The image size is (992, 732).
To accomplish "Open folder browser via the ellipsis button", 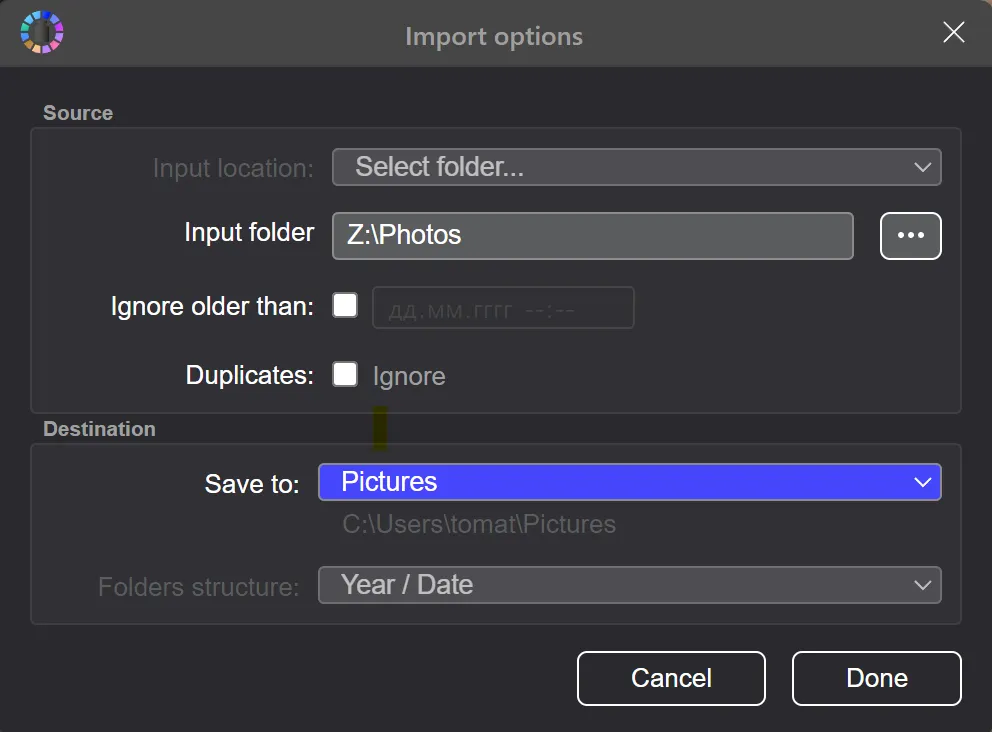I will tap(910, 236).
